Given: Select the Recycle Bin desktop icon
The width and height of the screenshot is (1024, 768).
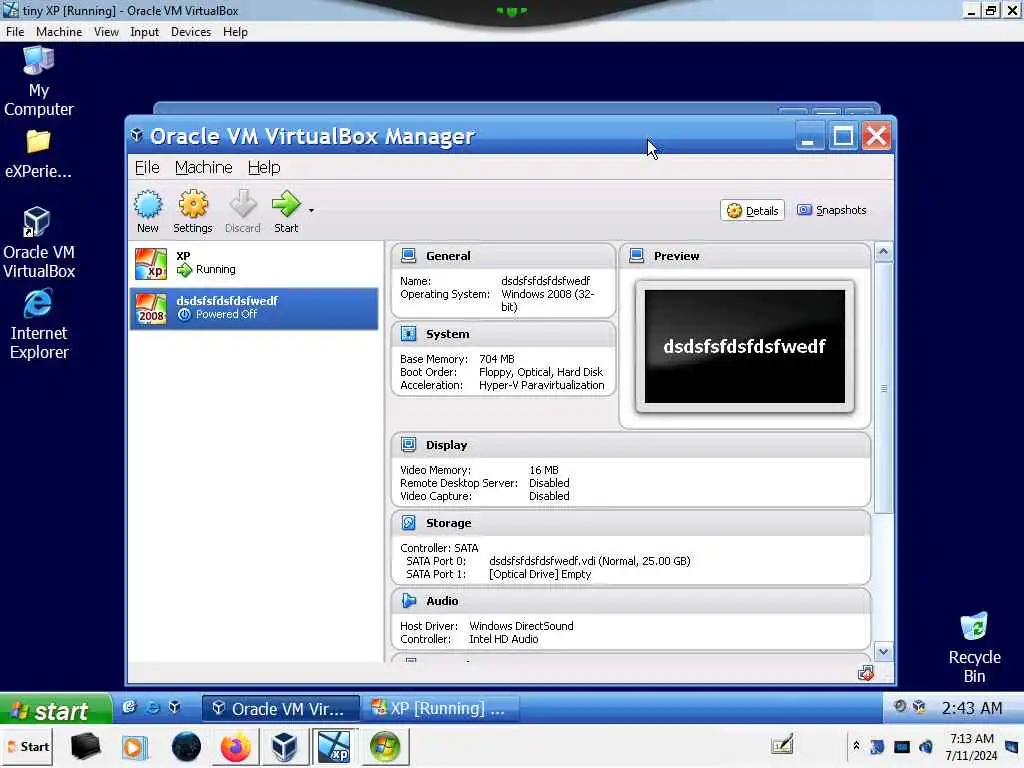Looking at the screenshot, I should tap(974, 648).
